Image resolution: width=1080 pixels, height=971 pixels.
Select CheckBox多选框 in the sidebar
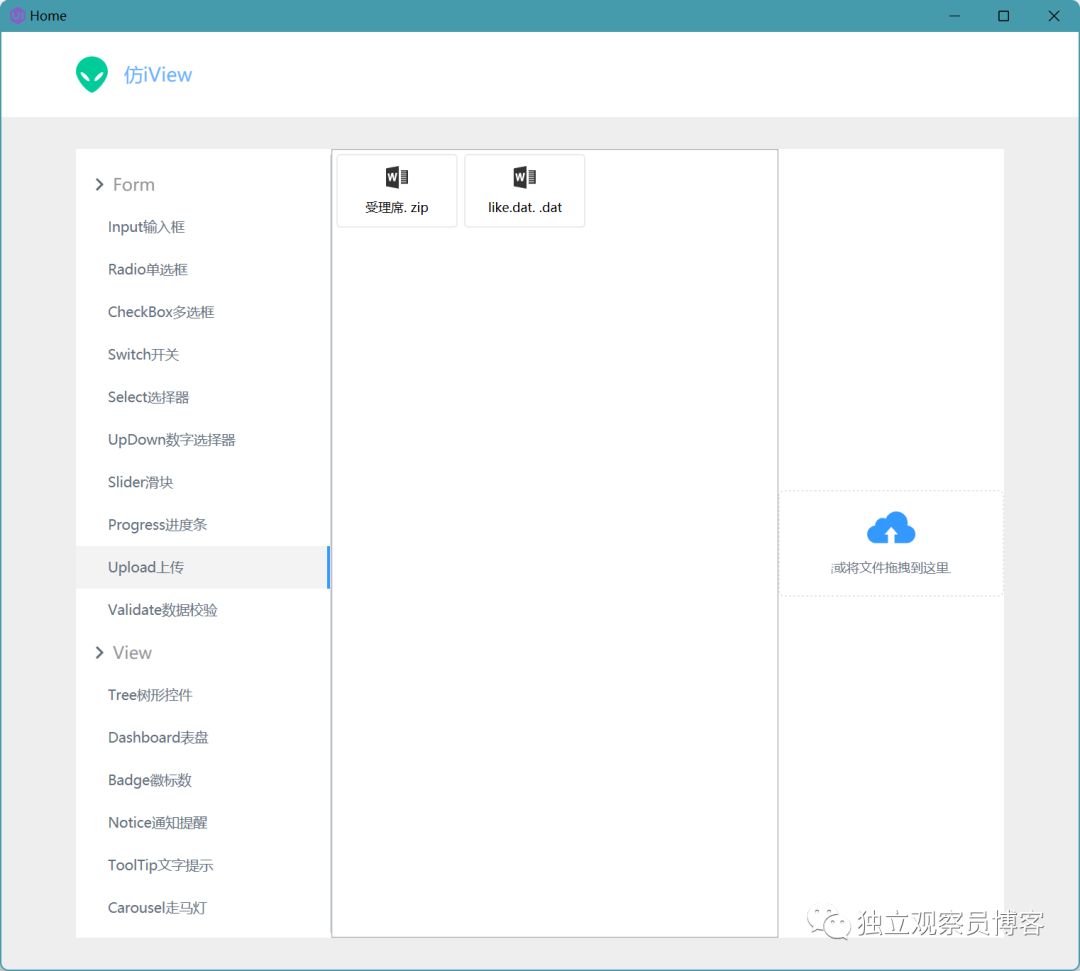point(161,311)
